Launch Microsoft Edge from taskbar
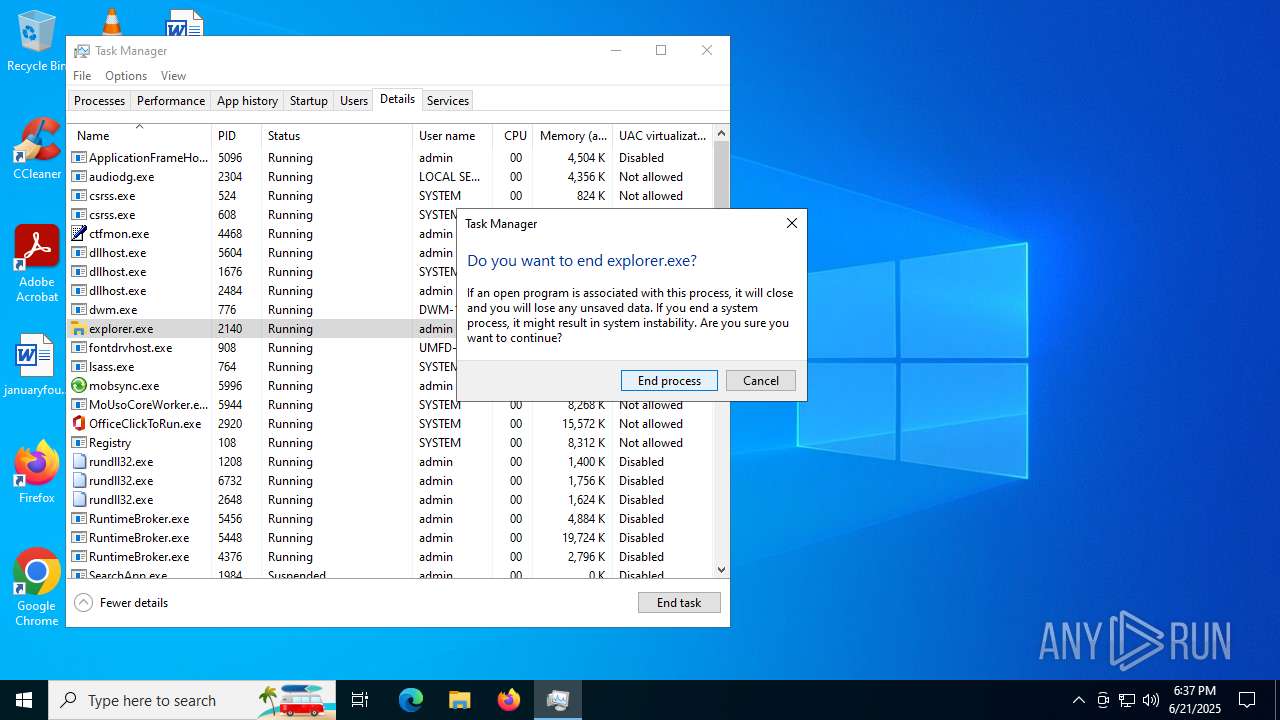The height and width of the screenshot is (720, 1280). click(411, 700)
